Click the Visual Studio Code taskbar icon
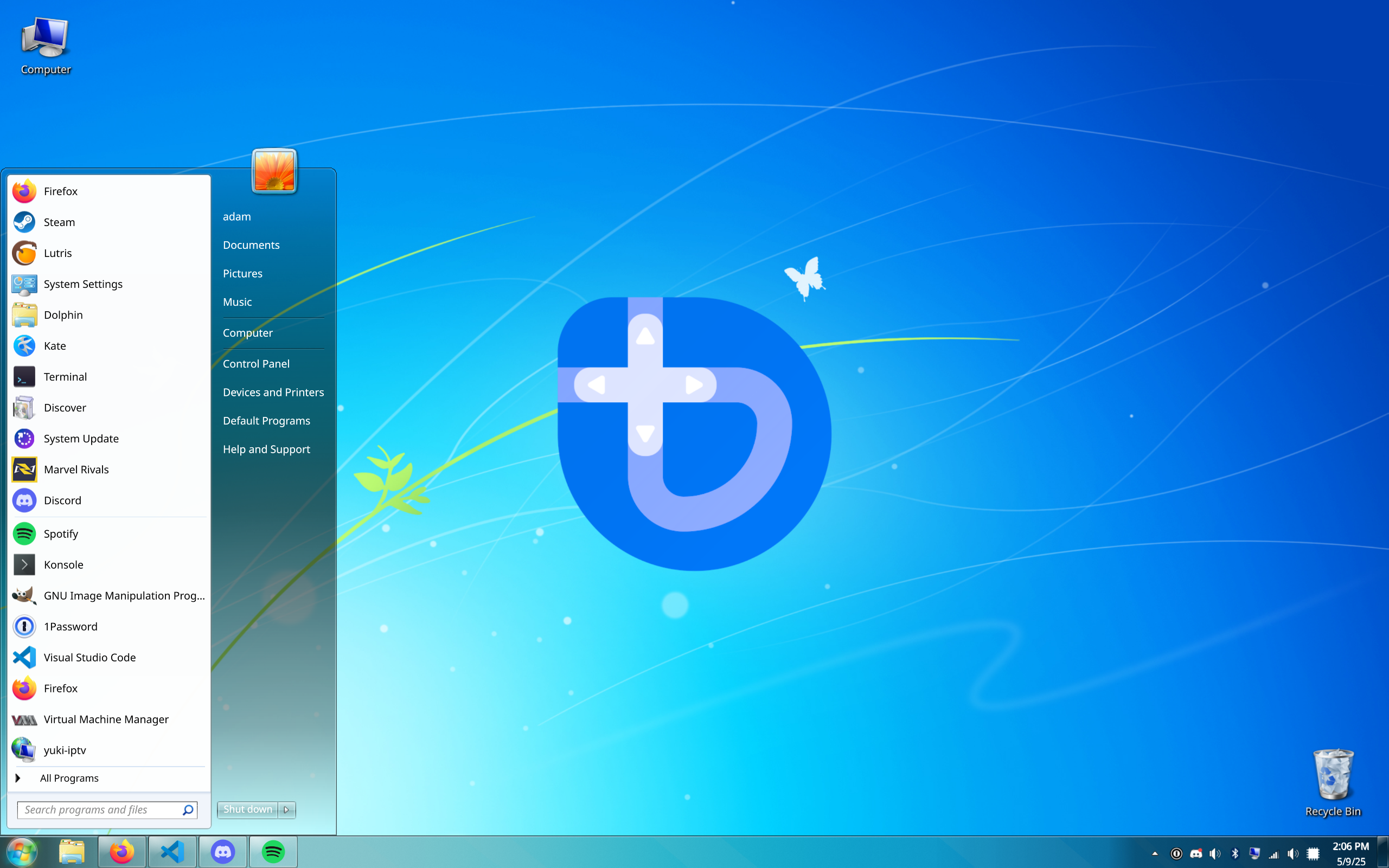Viewport: 1389px width, 868px height. [172, 852]
